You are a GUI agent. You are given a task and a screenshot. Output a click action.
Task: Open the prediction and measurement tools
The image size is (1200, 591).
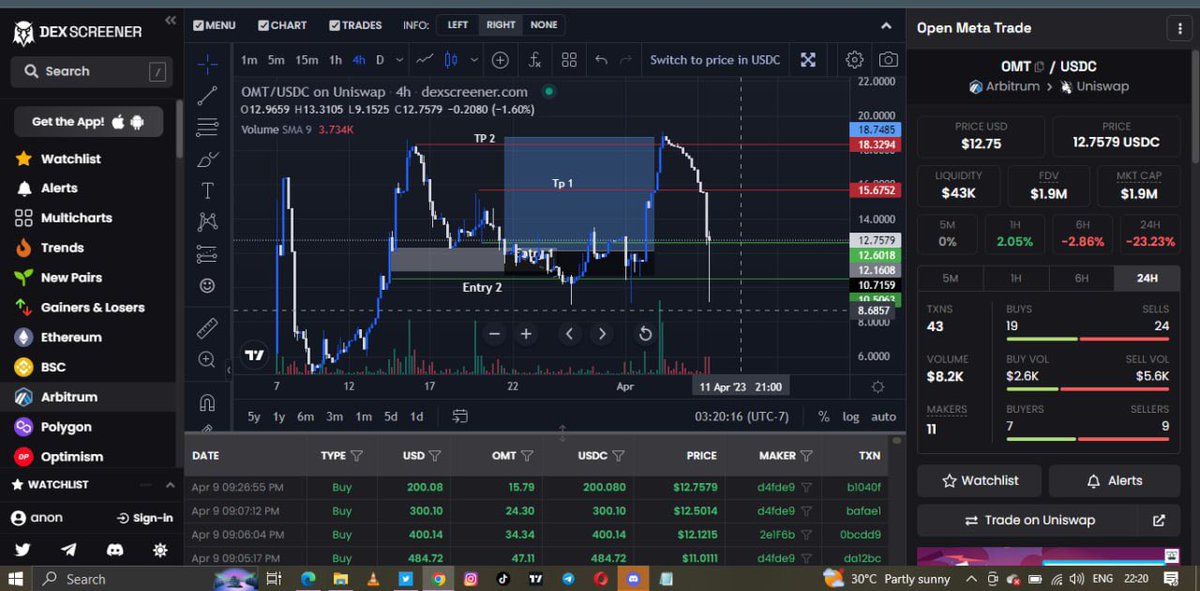tap(207, 253)
